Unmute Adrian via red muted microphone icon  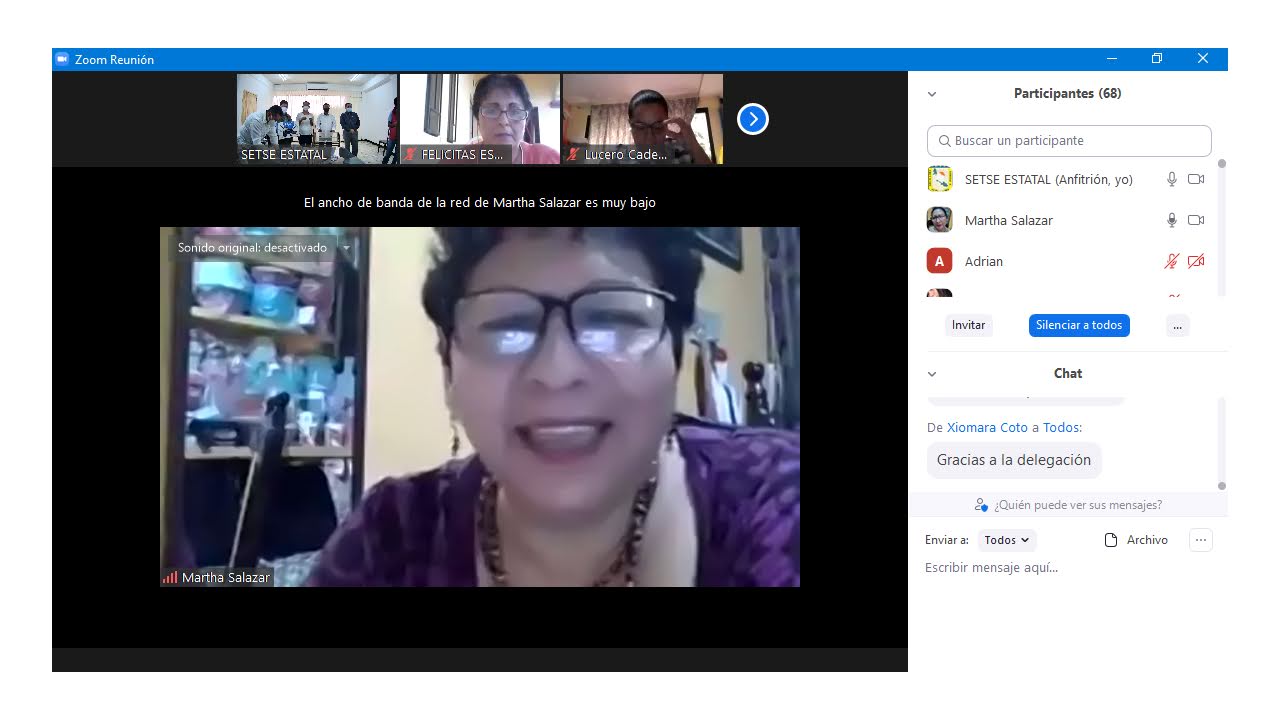click(x=1172, y=261)
